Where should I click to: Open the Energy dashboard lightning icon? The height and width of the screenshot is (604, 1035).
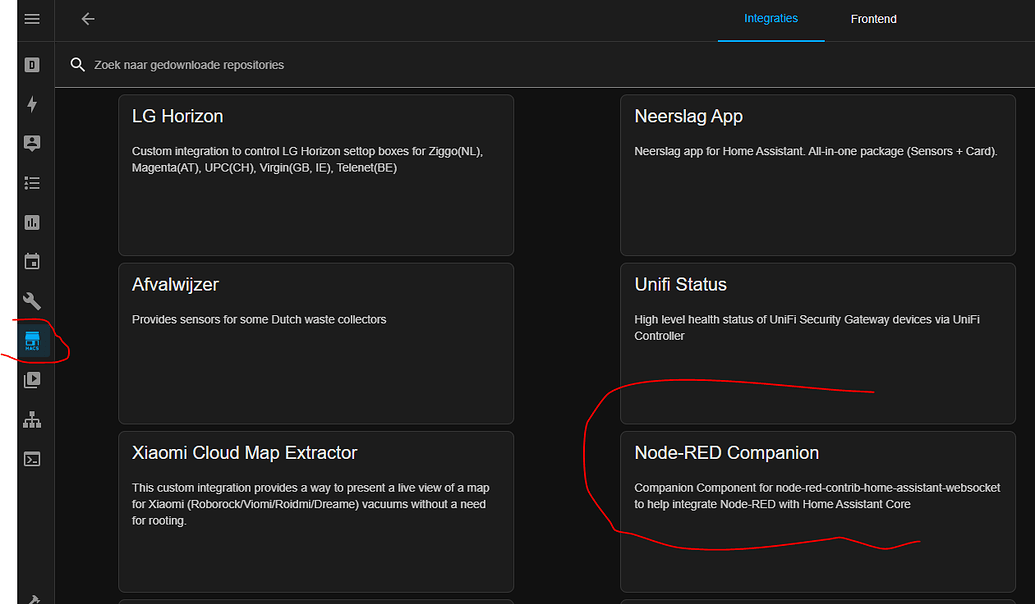(x=31, y=104)
